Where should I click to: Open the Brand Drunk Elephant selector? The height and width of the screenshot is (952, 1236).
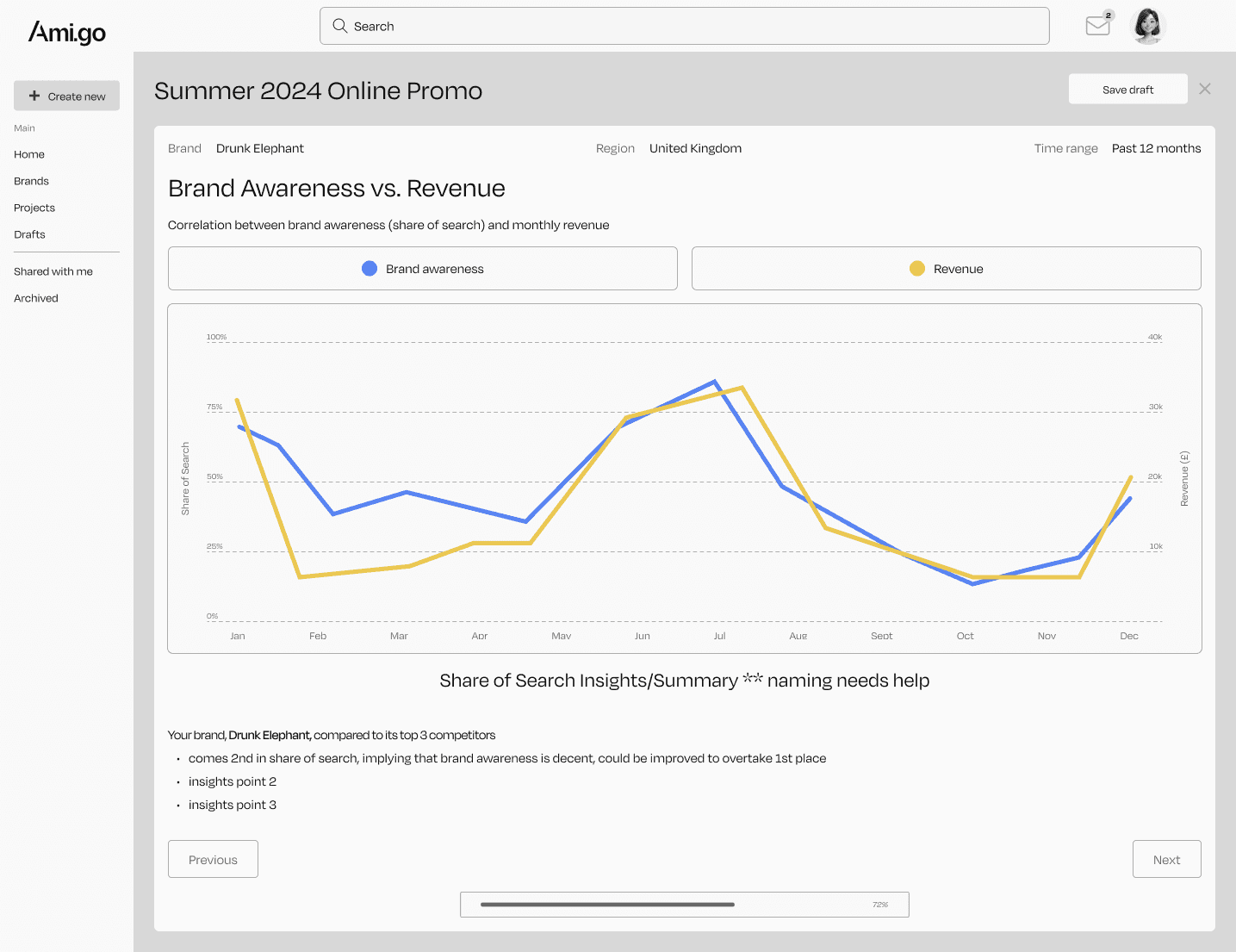[x=260, y=148]
